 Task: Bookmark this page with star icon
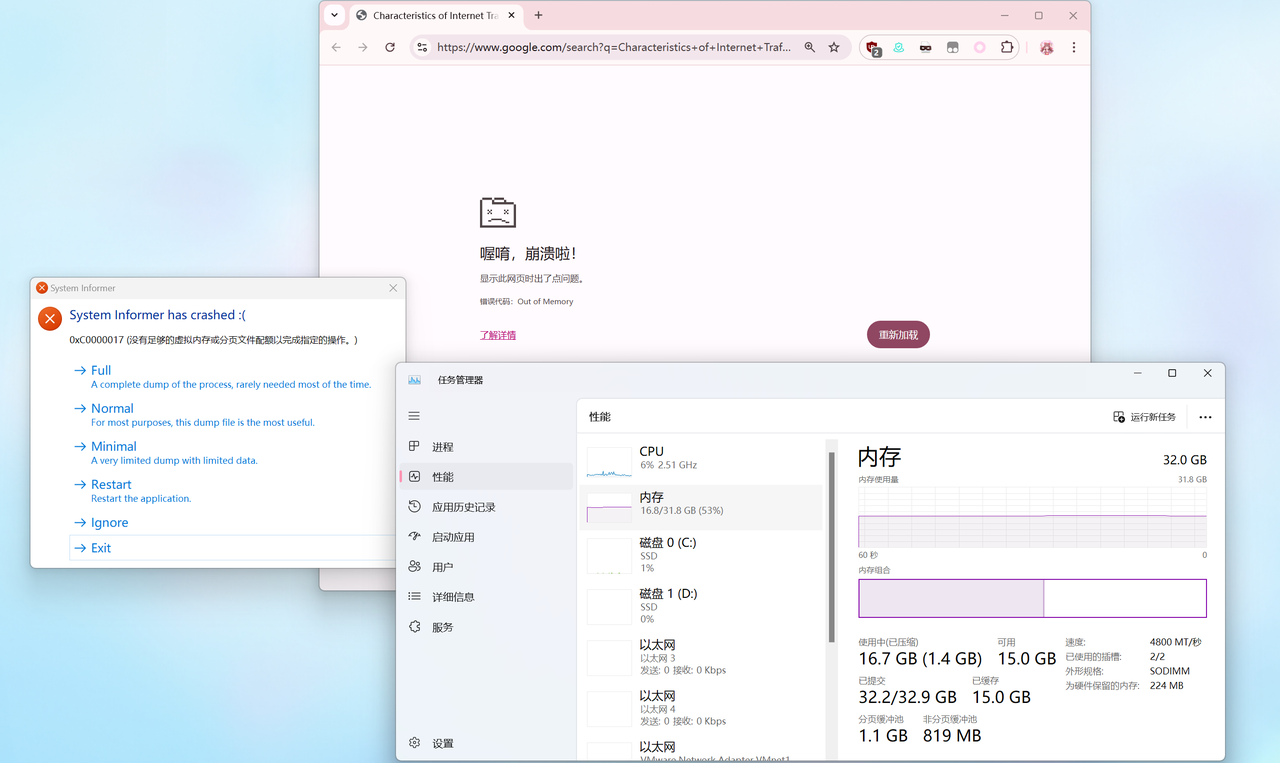point(834,47)
